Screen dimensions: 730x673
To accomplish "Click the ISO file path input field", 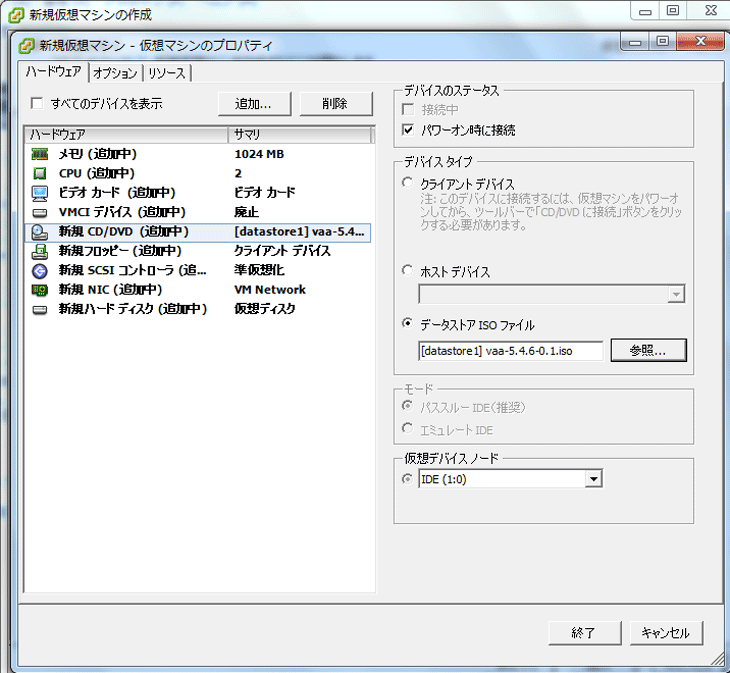I will coord(511,351).
